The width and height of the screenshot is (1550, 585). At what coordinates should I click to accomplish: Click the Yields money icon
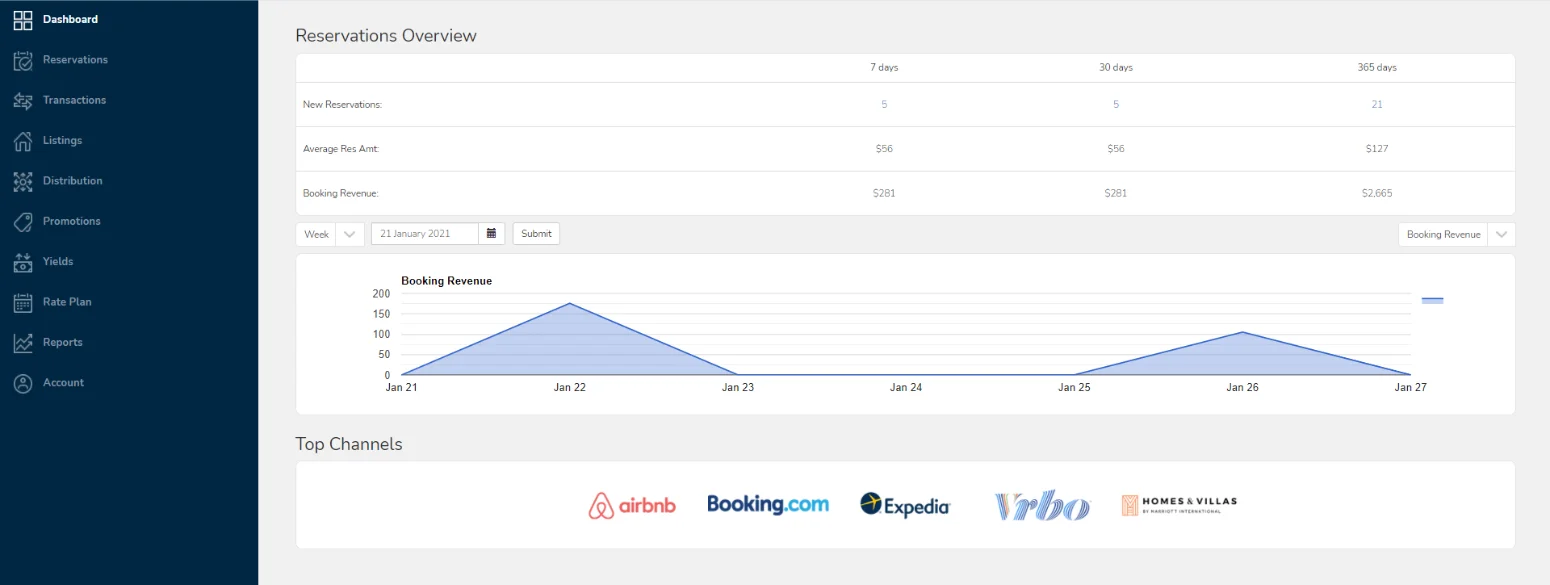tap(23, 262)
